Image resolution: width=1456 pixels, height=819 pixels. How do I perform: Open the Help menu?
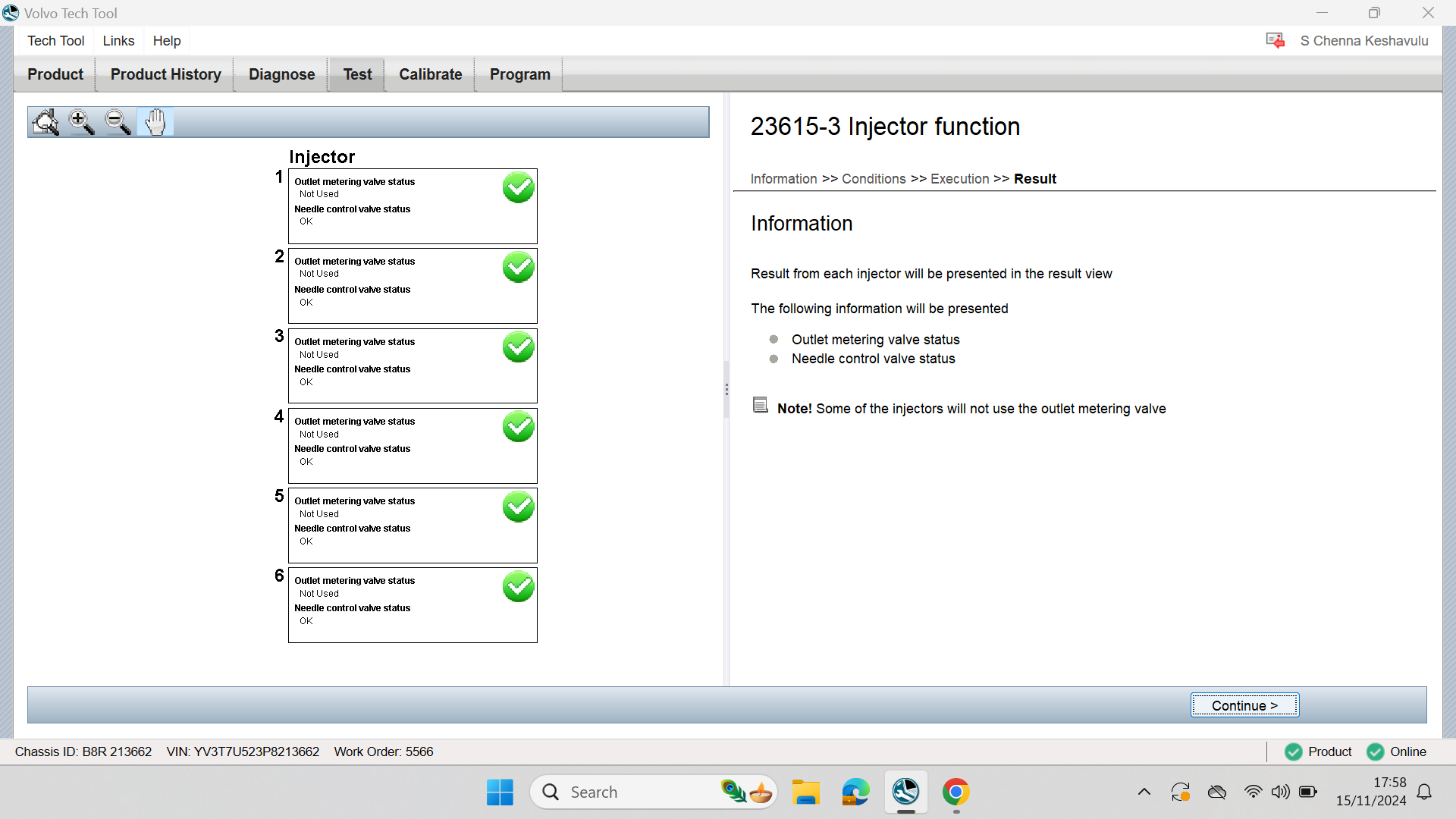167,41
